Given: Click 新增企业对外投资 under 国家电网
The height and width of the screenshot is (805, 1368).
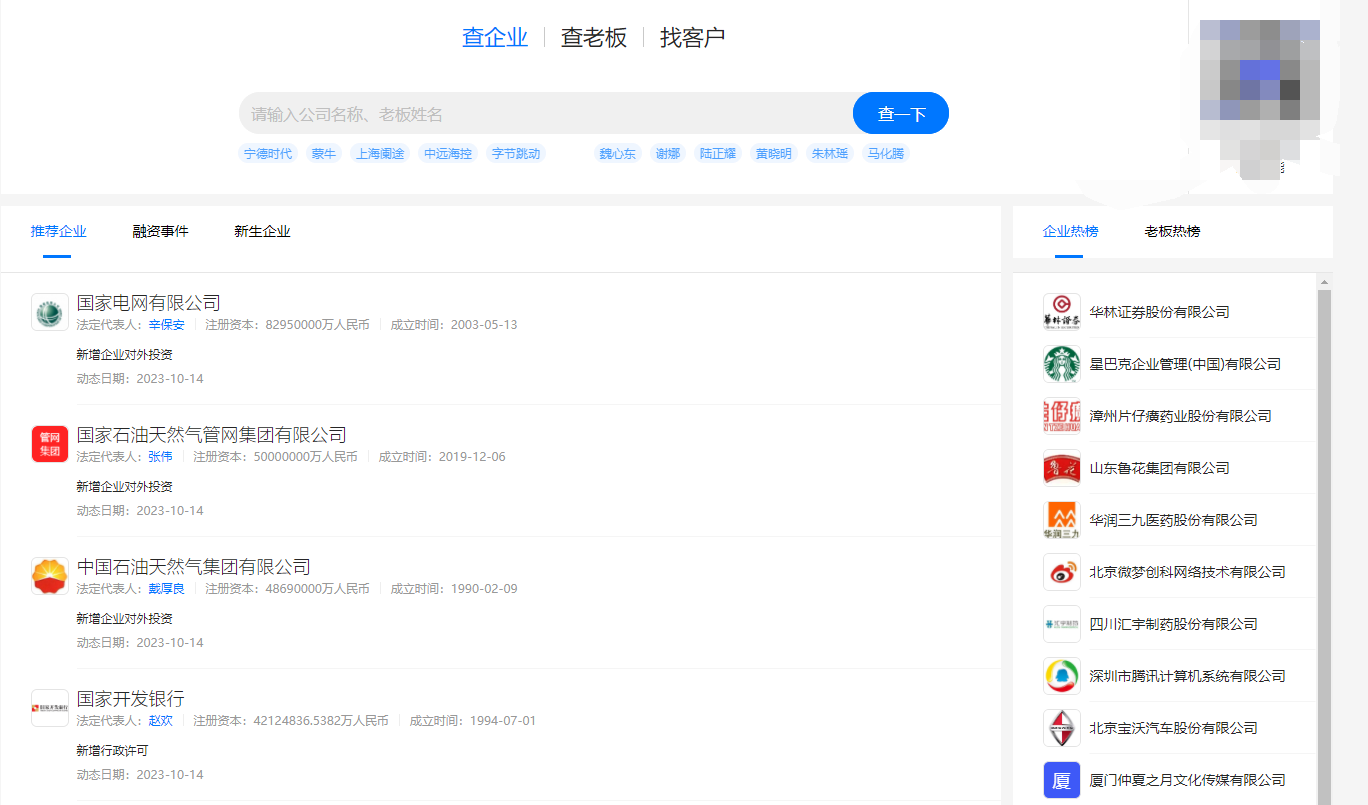Looking at the screenshot, I should click(125, 355).
